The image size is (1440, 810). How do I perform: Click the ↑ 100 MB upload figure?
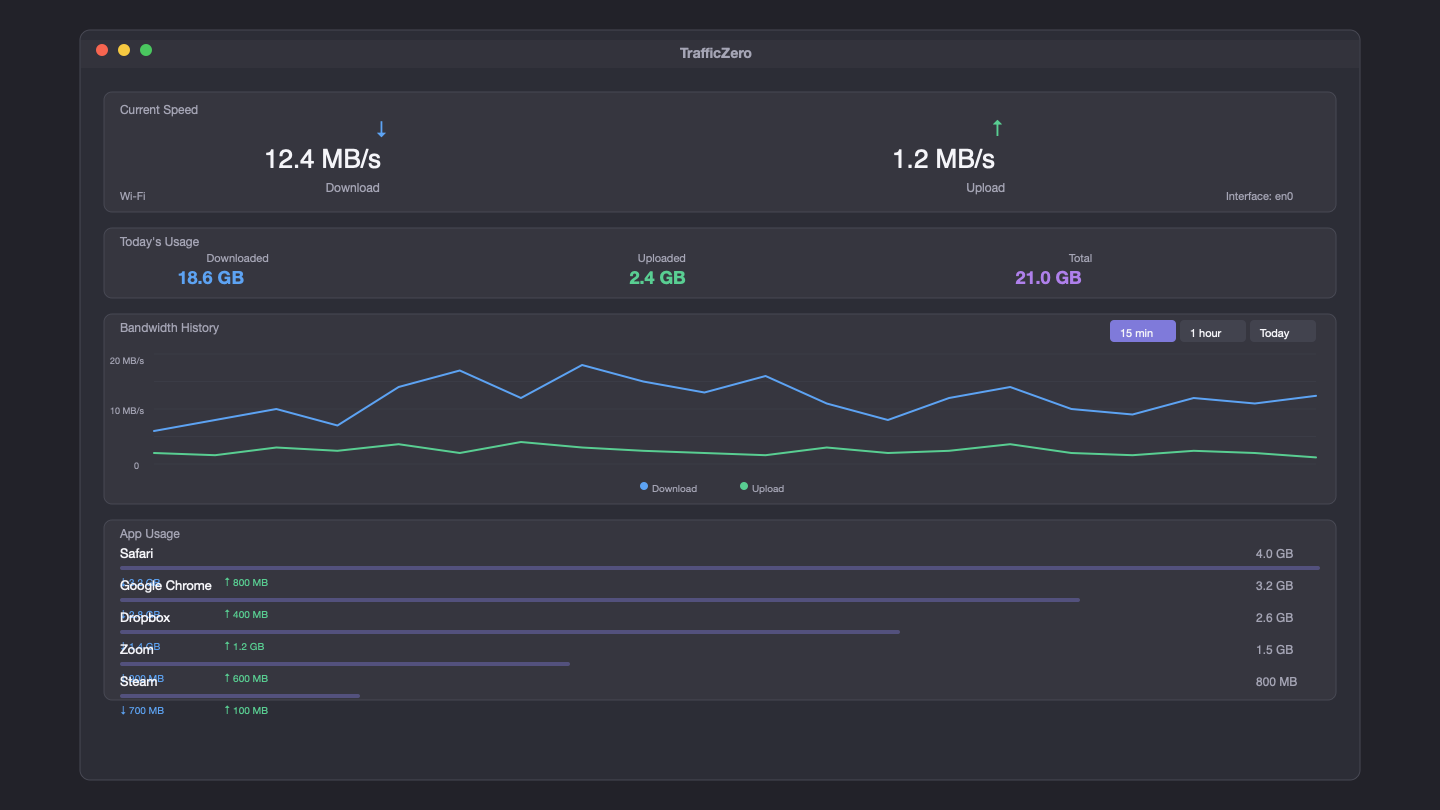point(246,710)
